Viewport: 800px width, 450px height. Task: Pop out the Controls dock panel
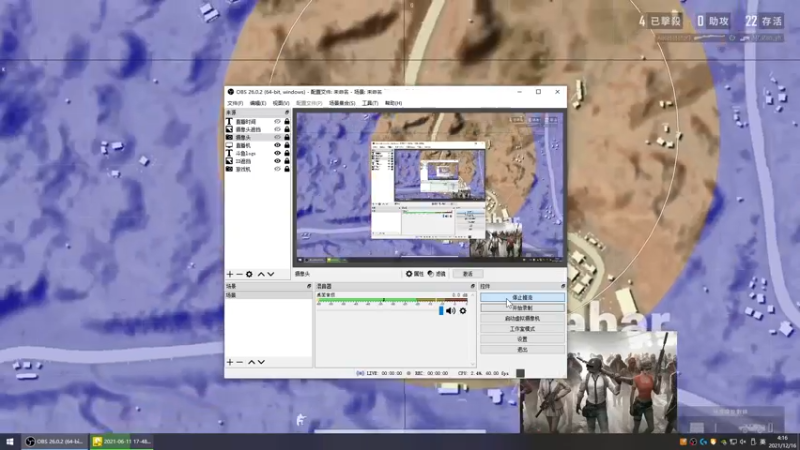click(x=563, y=286)
